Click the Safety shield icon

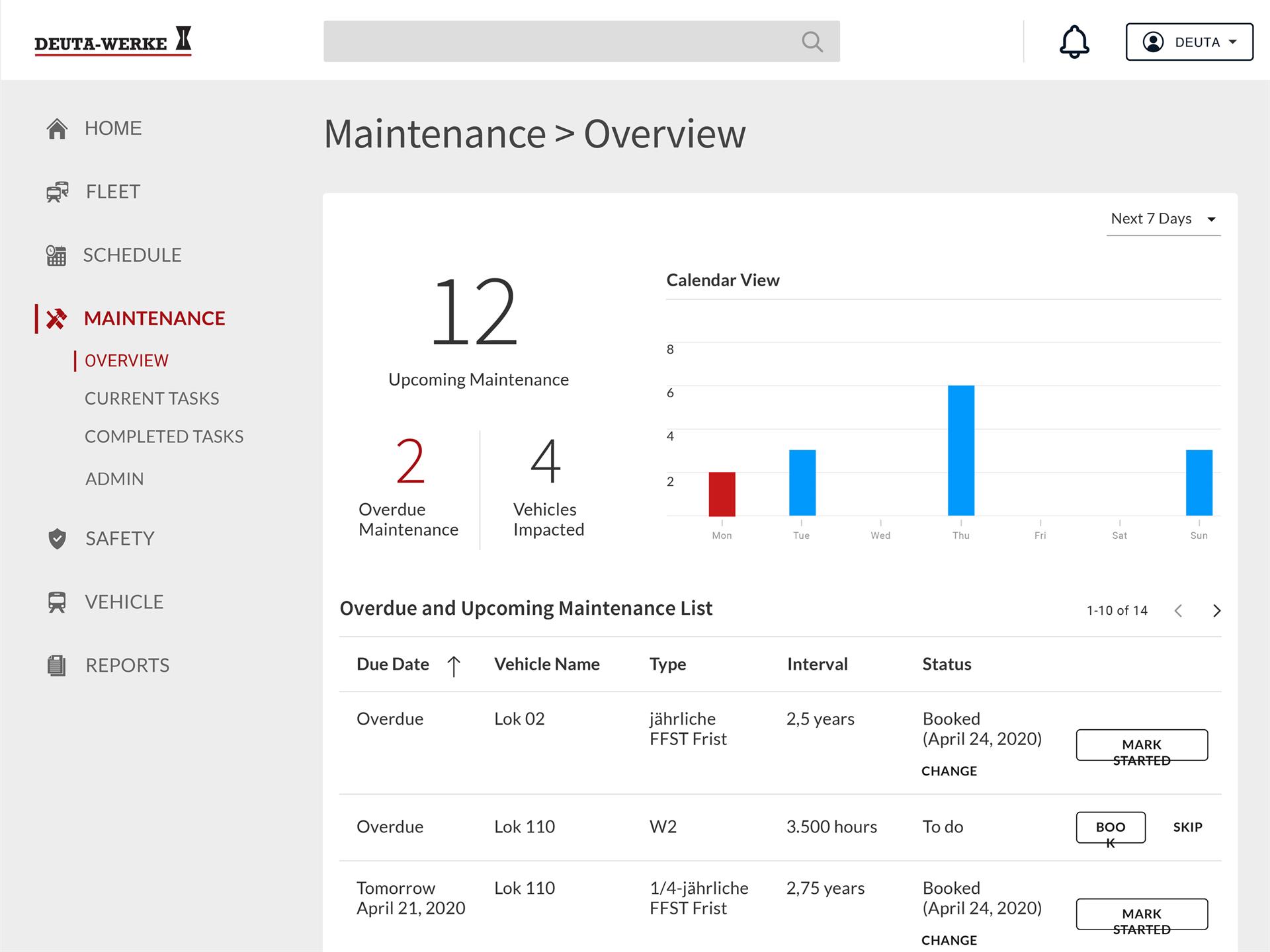tap(58, 539)
